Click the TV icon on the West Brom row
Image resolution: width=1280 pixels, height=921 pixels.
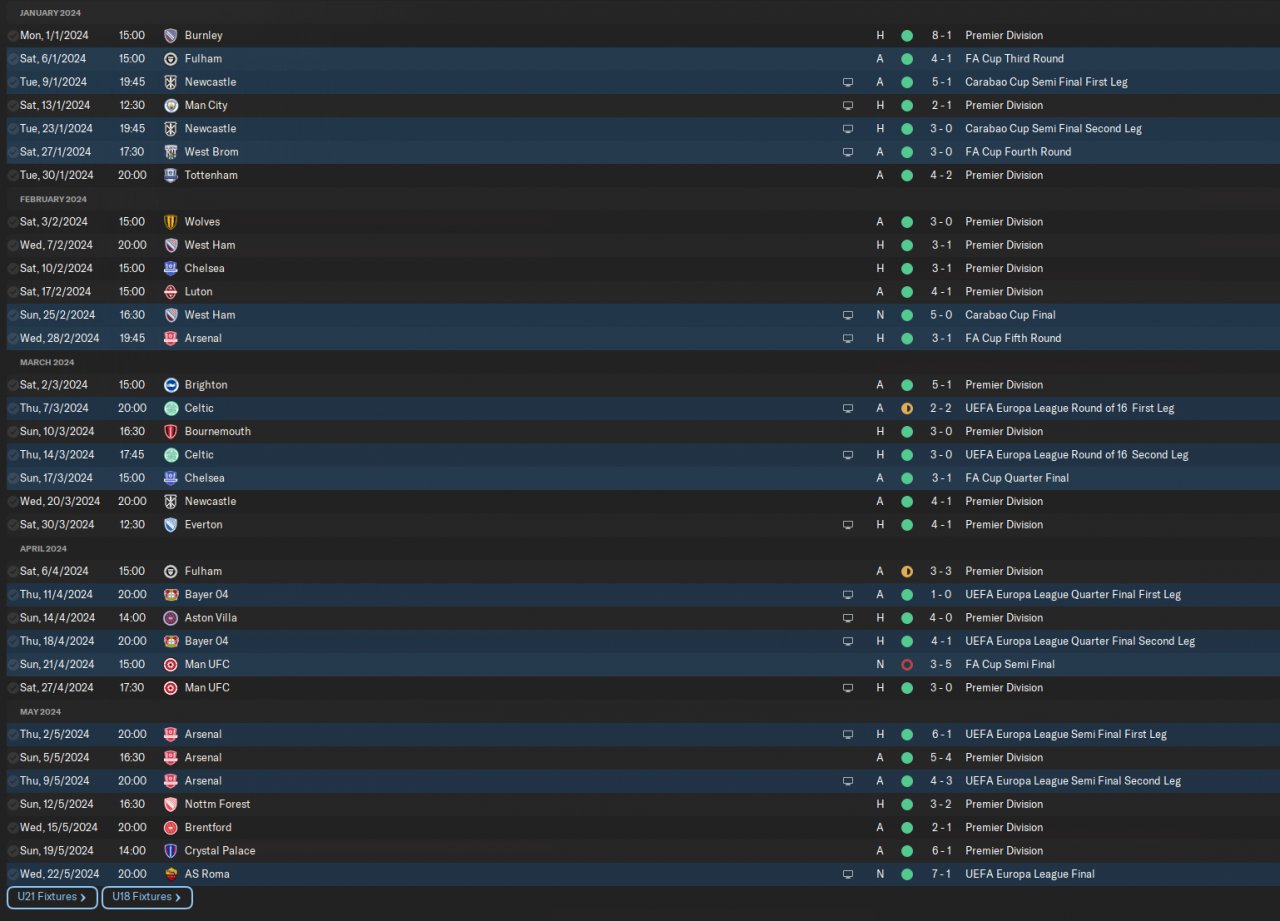pyautogui.click(x=848, y=152)
